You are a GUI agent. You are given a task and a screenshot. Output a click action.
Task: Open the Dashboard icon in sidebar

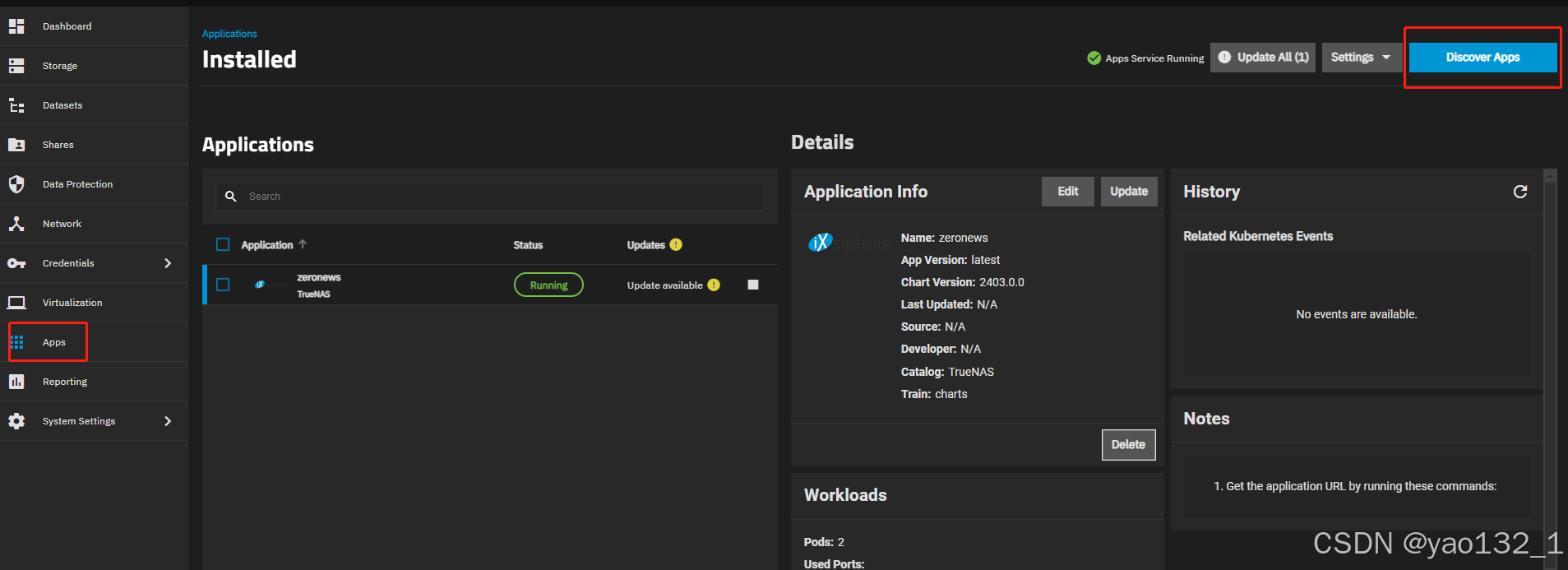(16, 26)
